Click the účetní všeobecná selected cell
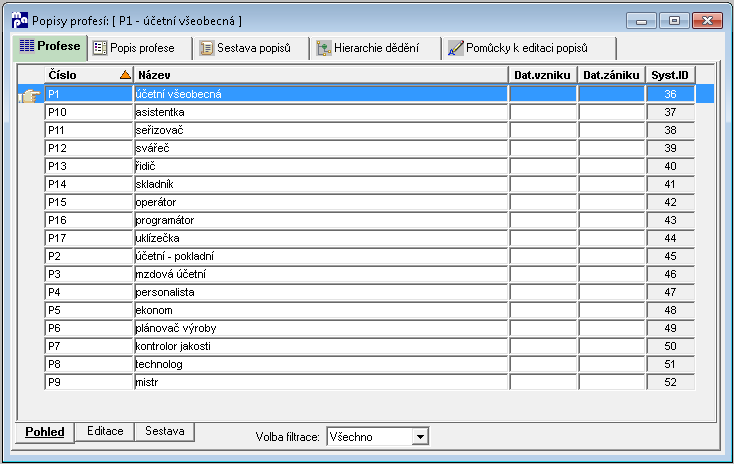Image resolution: width=734 pixels, height=464 pixels. [x=321, y=94]
